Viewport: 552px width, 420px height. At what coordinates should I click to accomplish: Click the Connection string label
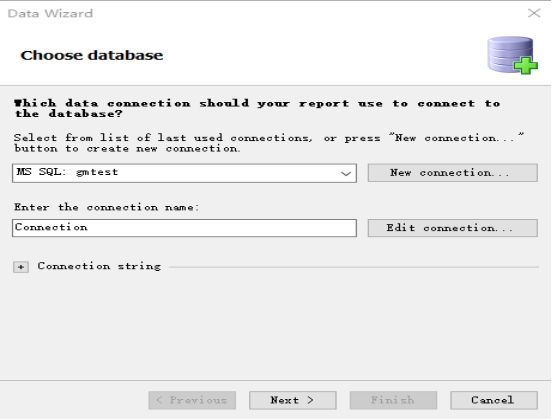tap(99, 267)
